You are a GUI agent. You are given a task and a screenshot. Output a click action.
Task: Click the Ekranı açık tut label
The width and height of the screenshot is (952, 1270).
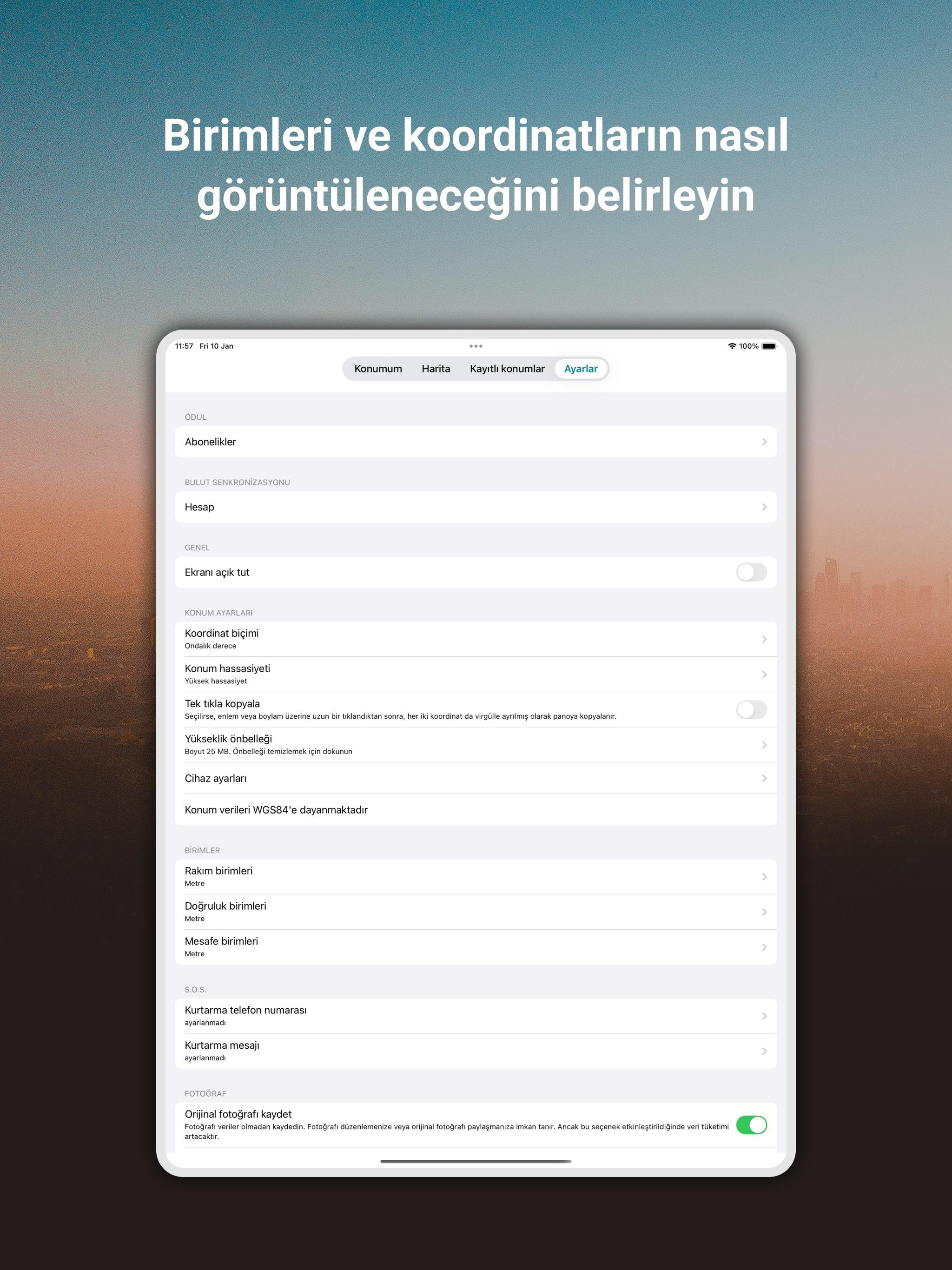[x=217, y=572]
